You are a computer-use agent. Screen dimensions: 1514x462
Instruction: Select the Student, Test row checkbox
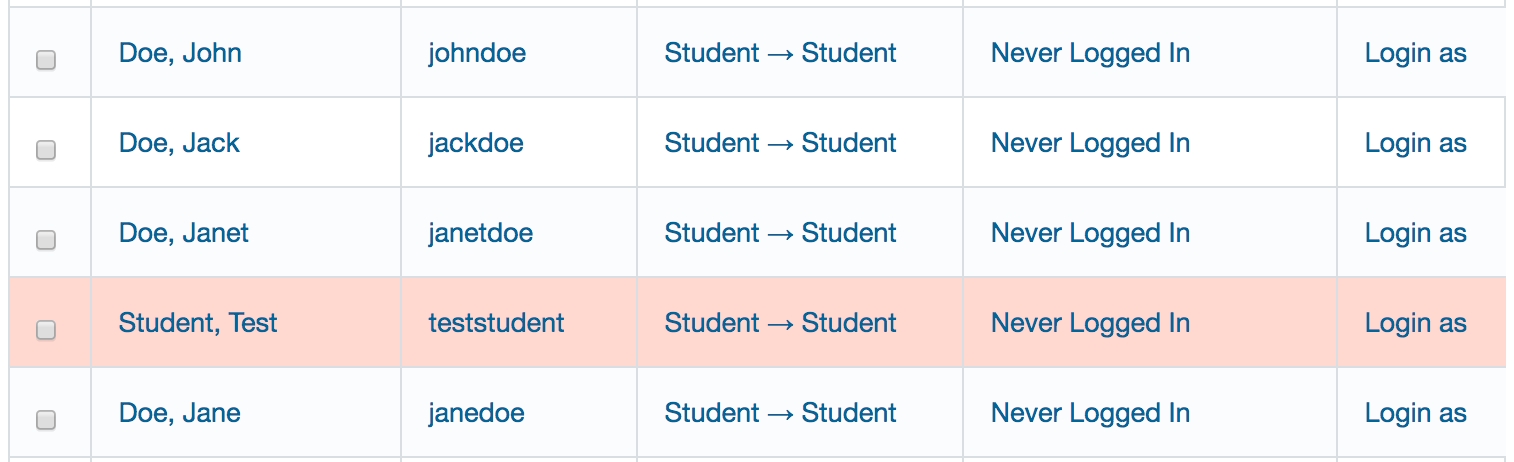click(x=46, y=330)
